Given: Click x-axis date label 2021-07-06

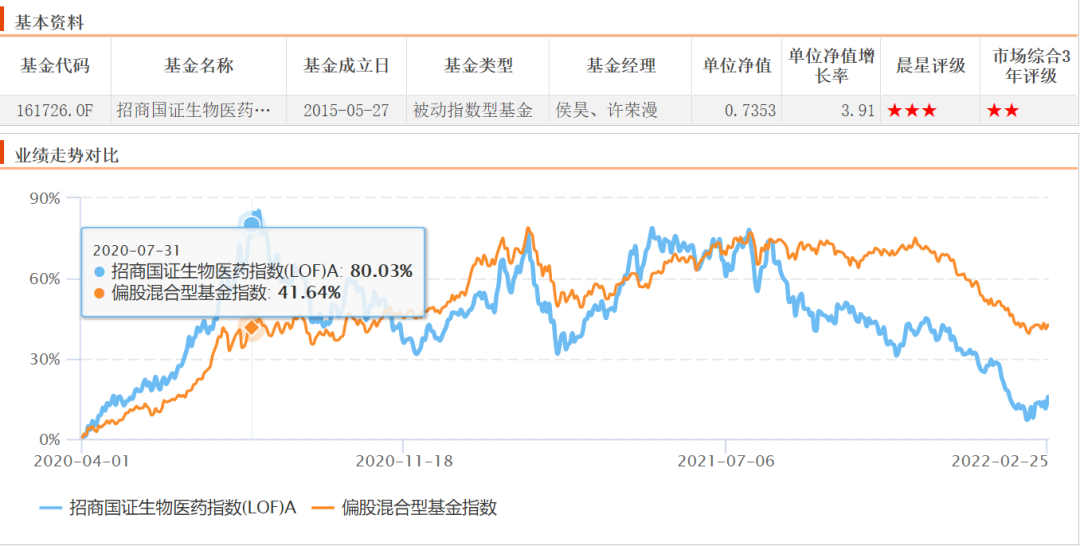Looking at the screenshot, I should coord(726,461).
